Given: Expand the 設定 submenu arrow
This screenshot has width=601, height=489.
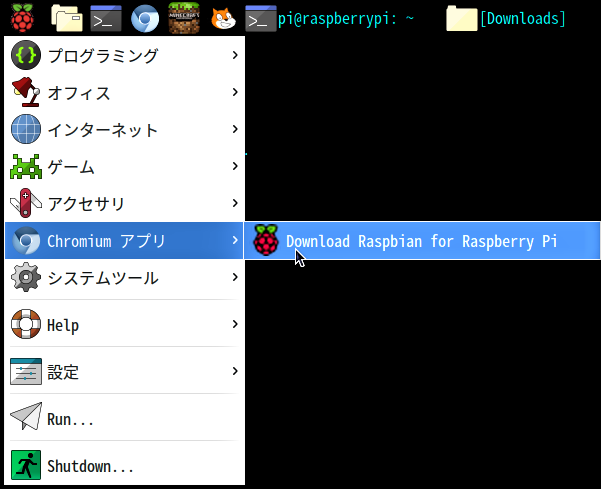Looking at the screenshot, I should click(x=235, y=371).
